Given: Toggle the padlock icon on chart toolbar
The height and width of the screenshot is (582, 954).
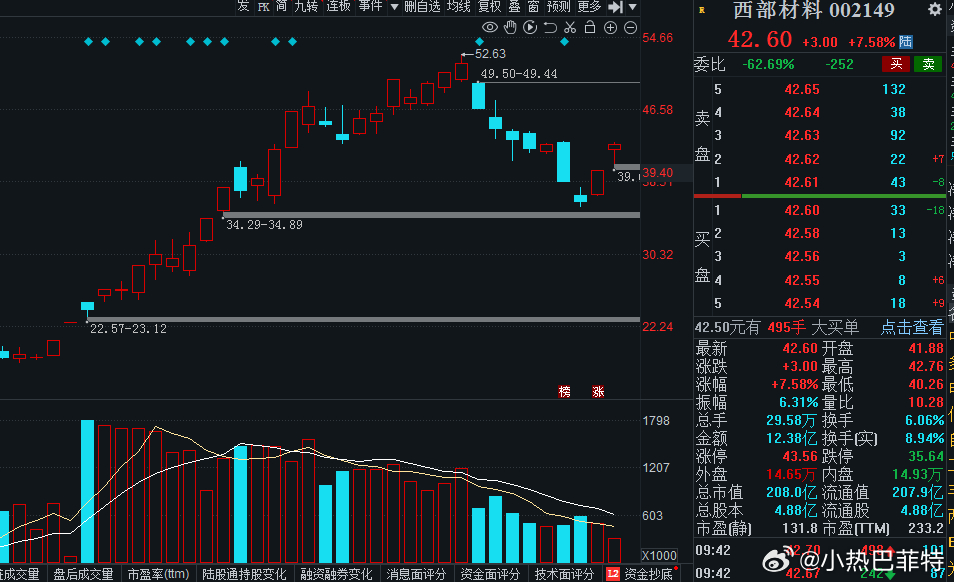Looking at the screenshot, I should pos(590,27).
